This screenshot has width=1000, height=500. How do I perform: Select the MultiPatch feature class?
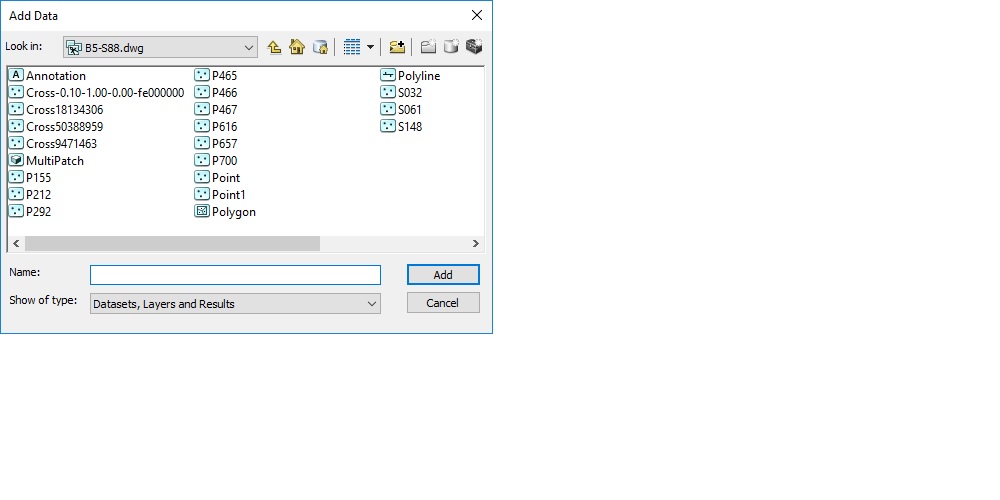tap(47, 161)
